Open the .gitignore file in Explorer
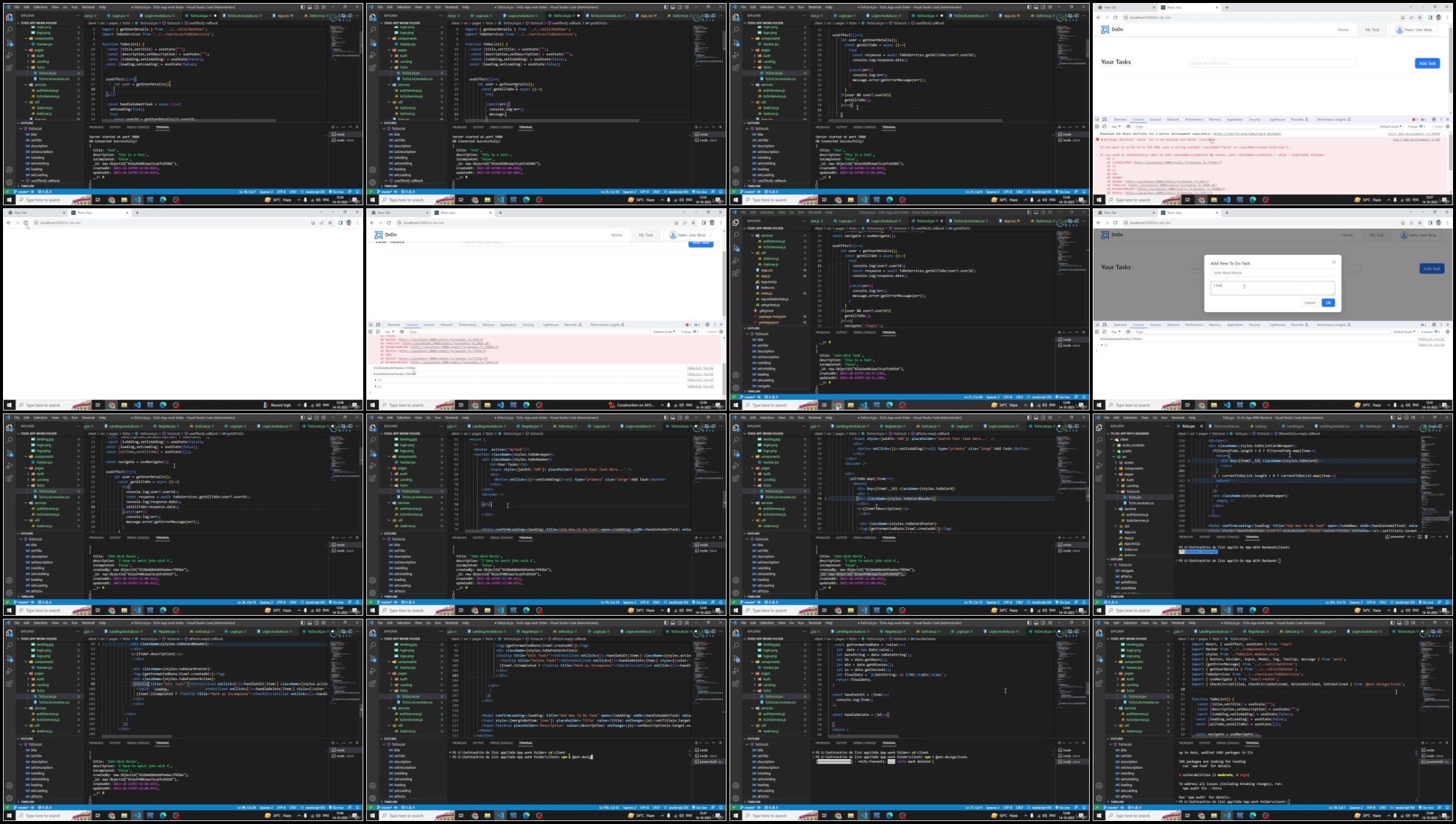 pos(766,311)
